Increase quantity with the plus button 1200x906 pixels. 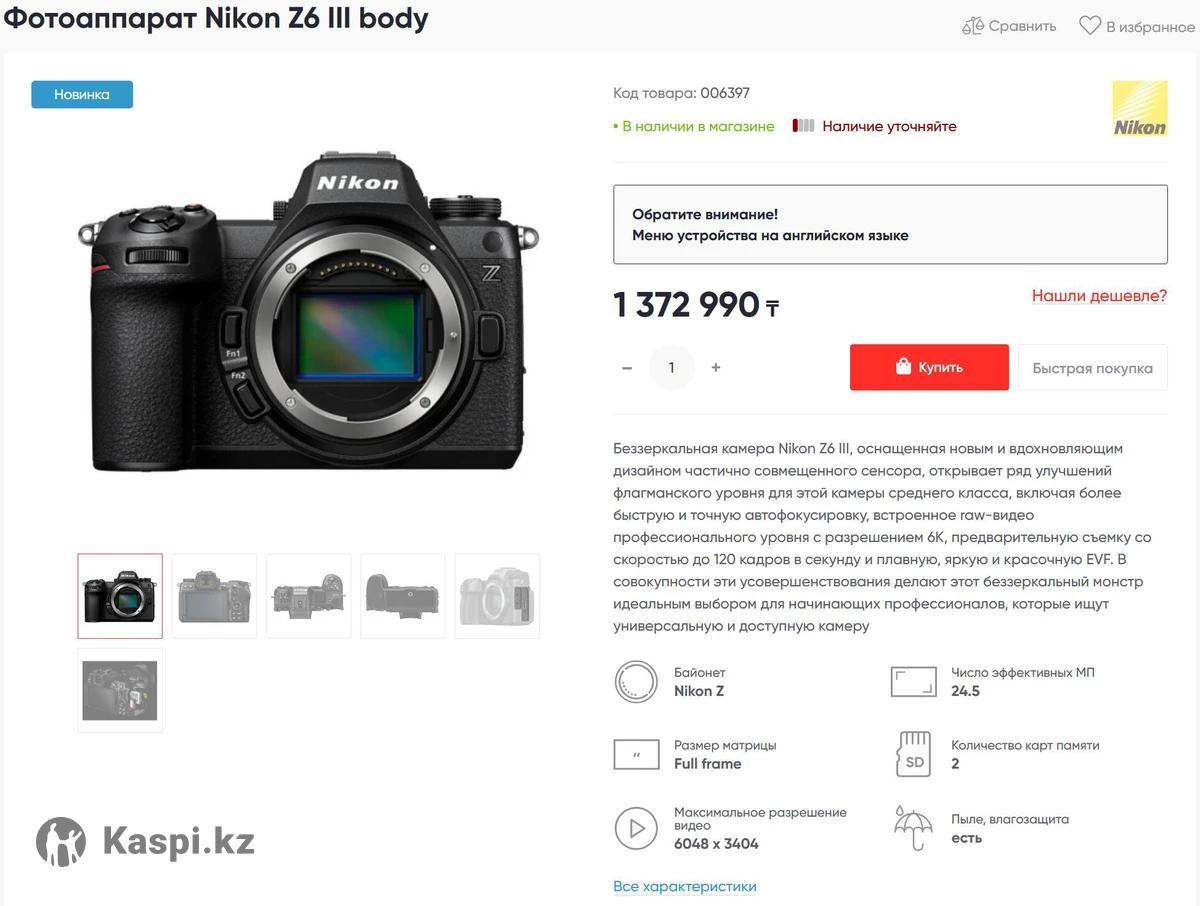716,368
